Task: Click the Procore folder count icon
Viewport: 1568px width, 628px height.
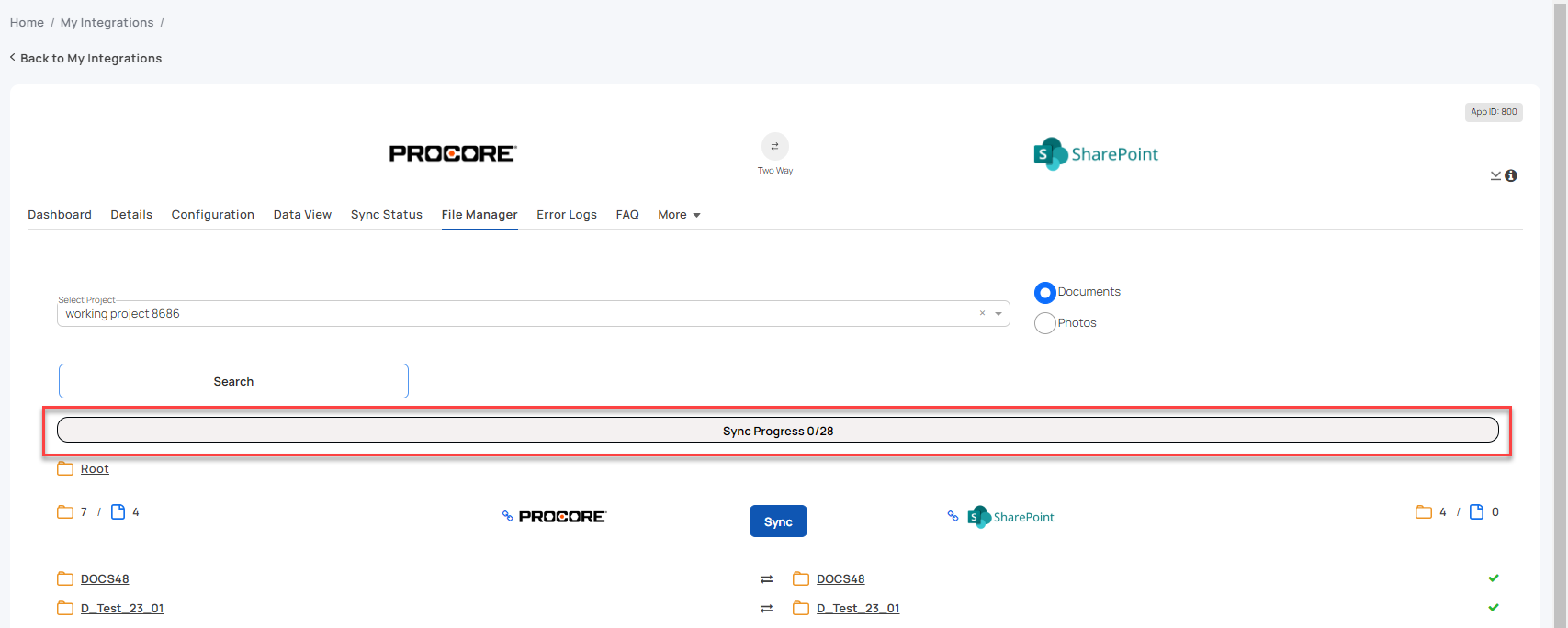Action: click(65, 512)
